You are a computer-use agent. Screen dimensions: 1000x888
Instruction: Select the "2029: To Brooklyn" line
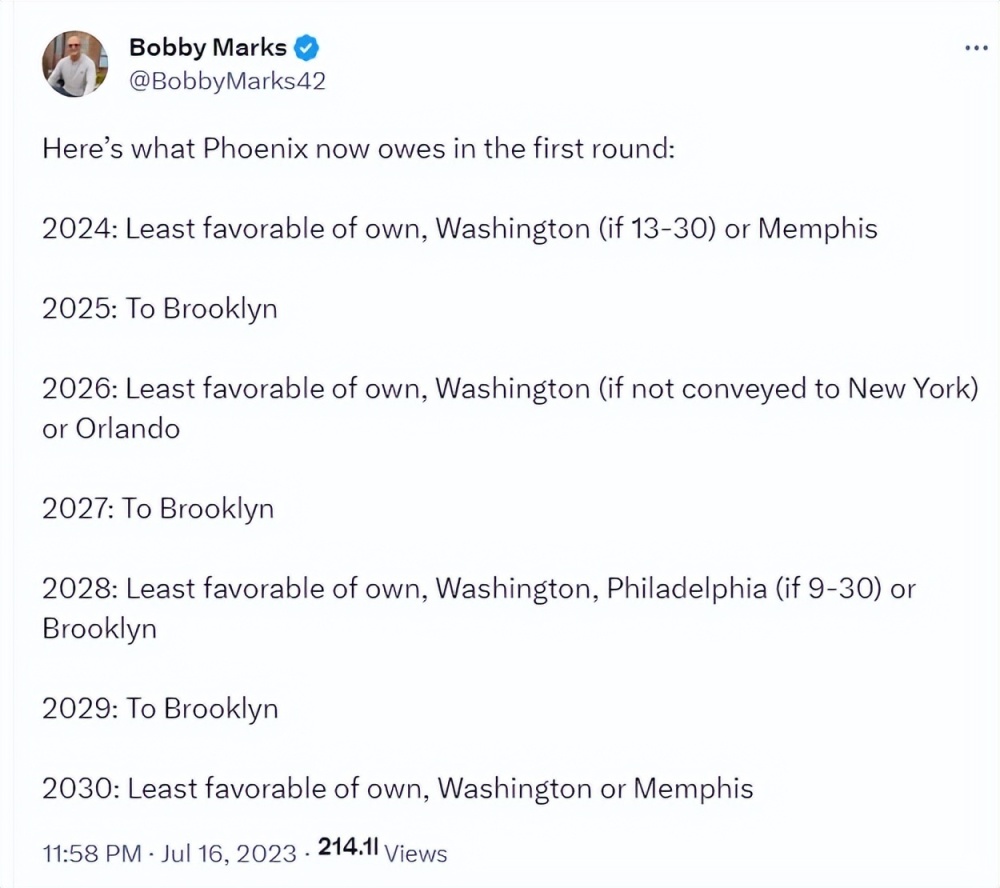[x=160, y=708]
